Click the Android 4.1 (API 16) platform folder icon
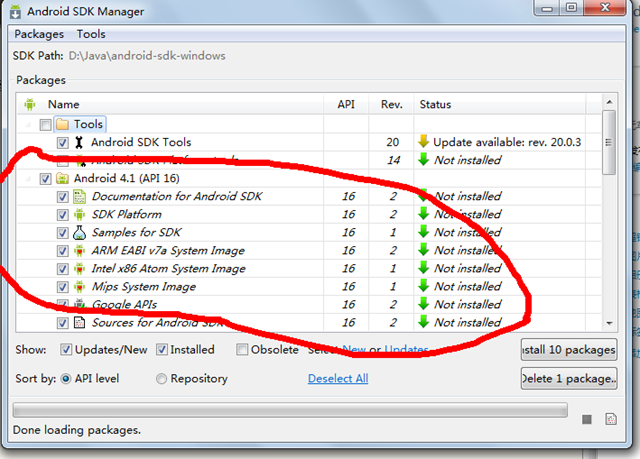640x459 pixels. pyautogui.click(x=62, y=178)
